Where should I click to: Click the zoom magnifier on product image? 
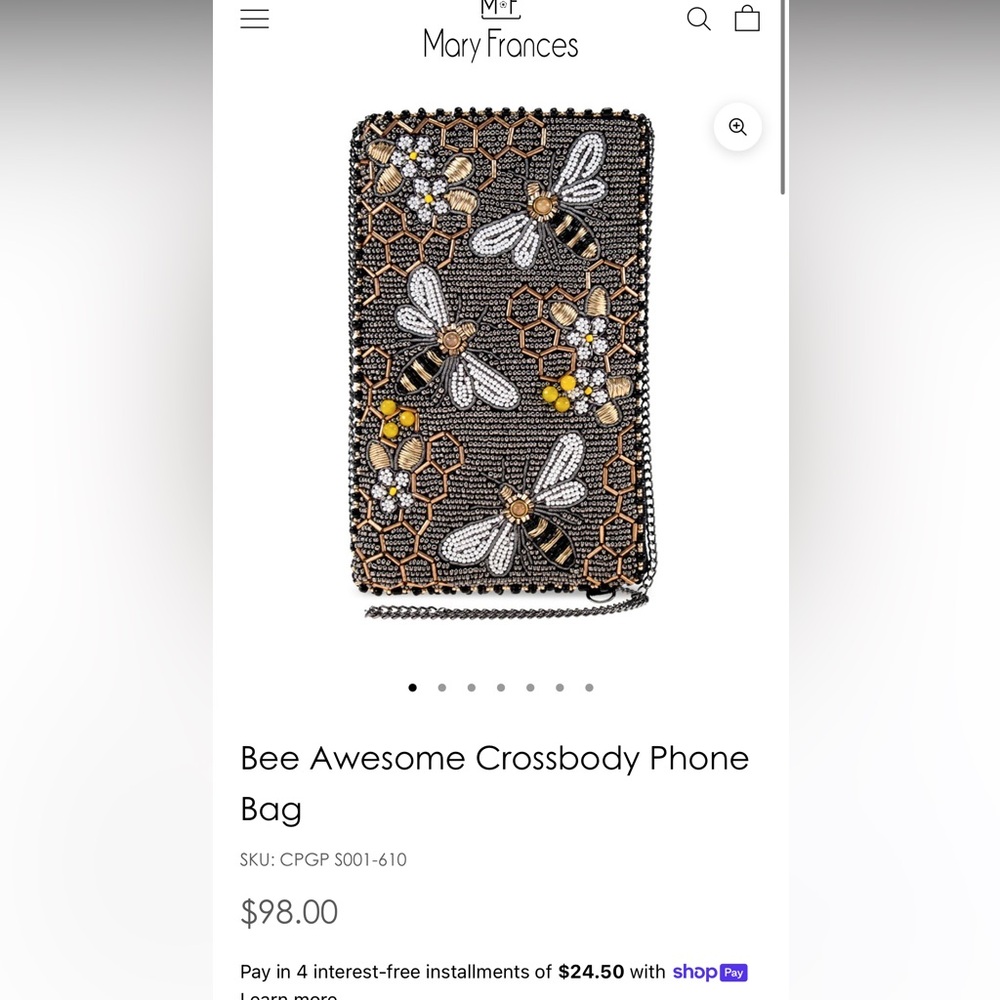[737, 127]
